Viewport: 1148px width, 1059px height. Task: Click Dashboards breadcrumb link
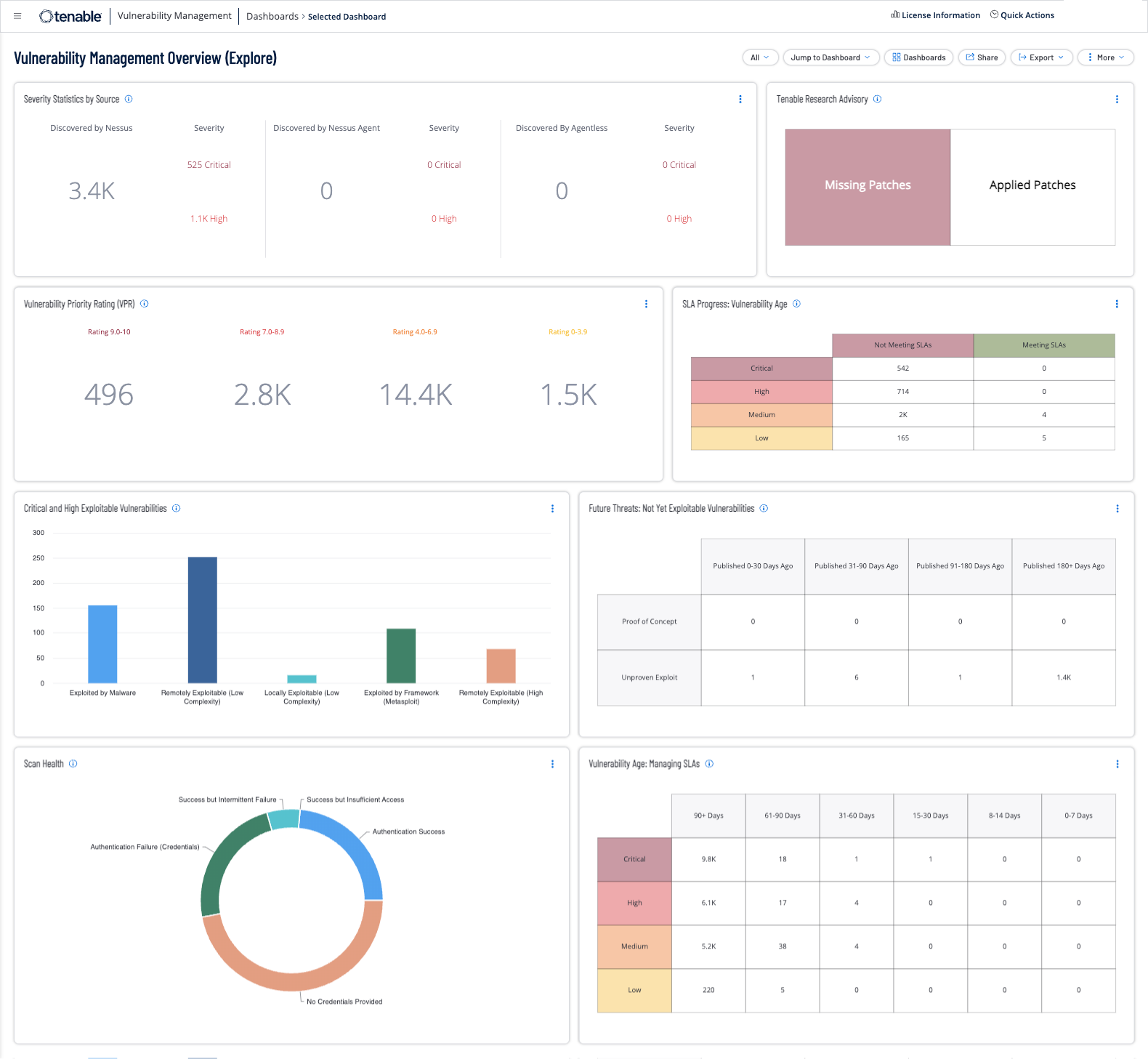272,16
